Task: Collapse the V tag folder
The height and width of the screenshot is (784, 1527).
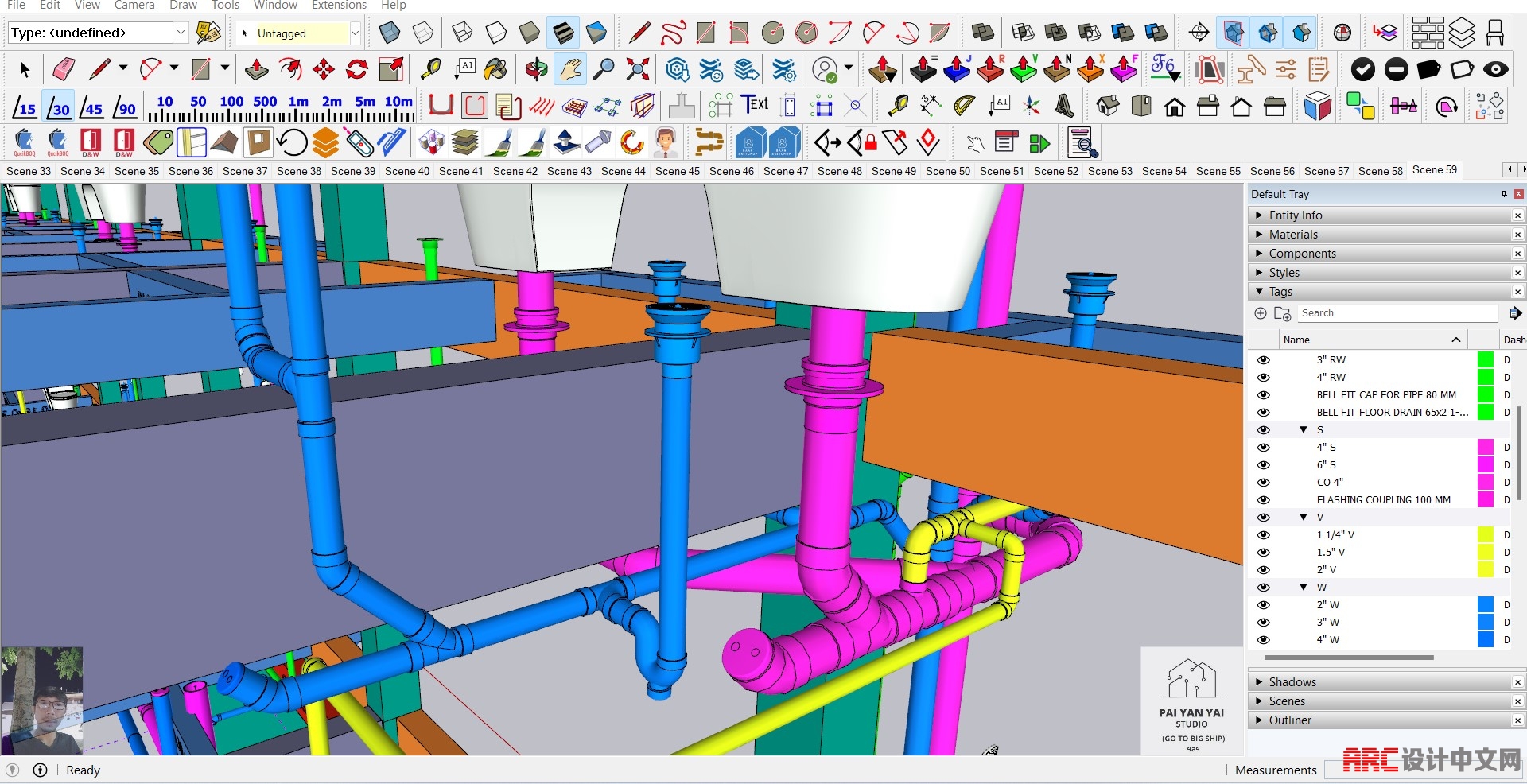Action: (x=1304, y=518)
